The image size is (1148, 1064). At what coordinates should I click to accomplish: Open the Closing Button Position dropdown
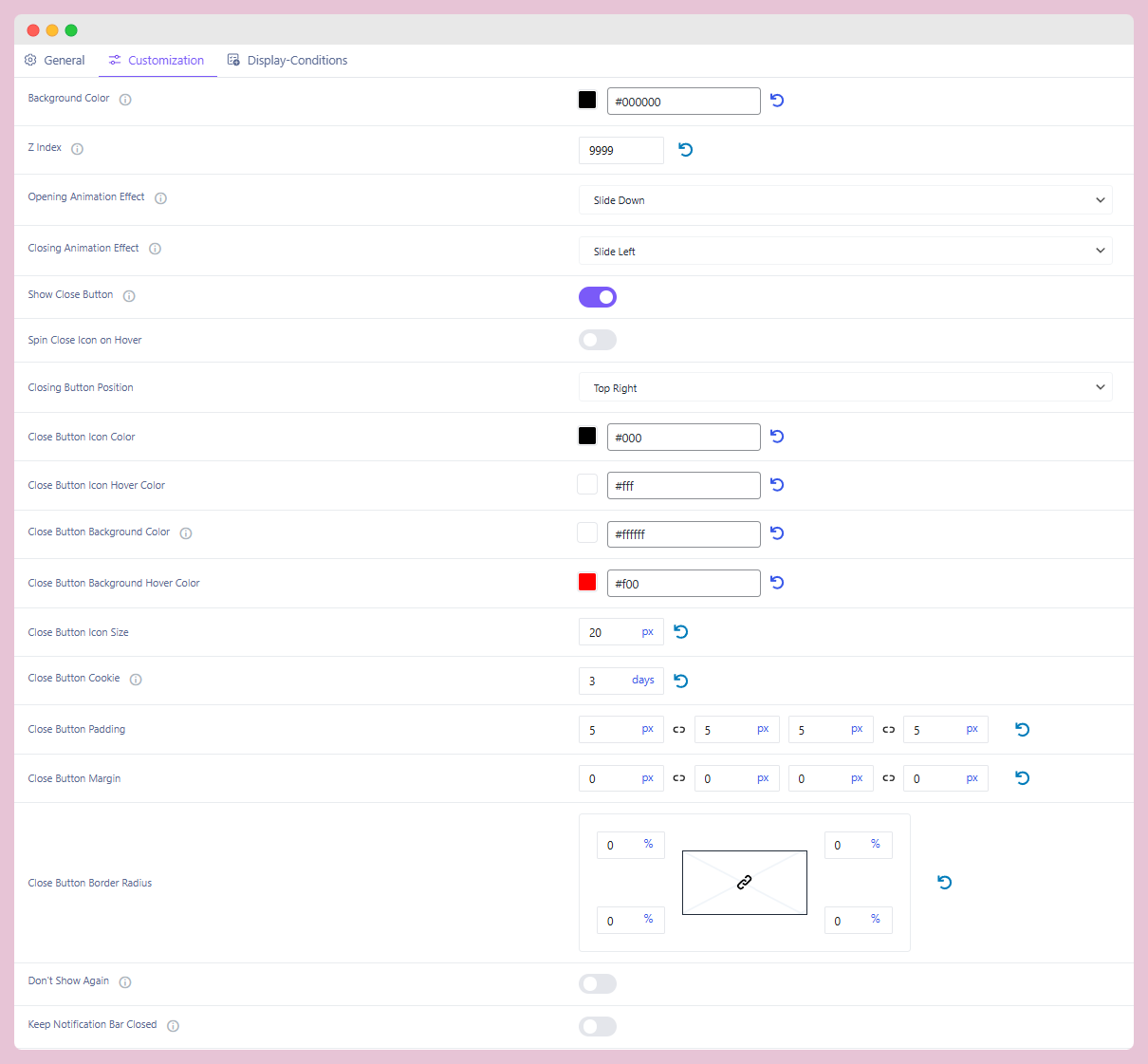[x=844, y=388]
